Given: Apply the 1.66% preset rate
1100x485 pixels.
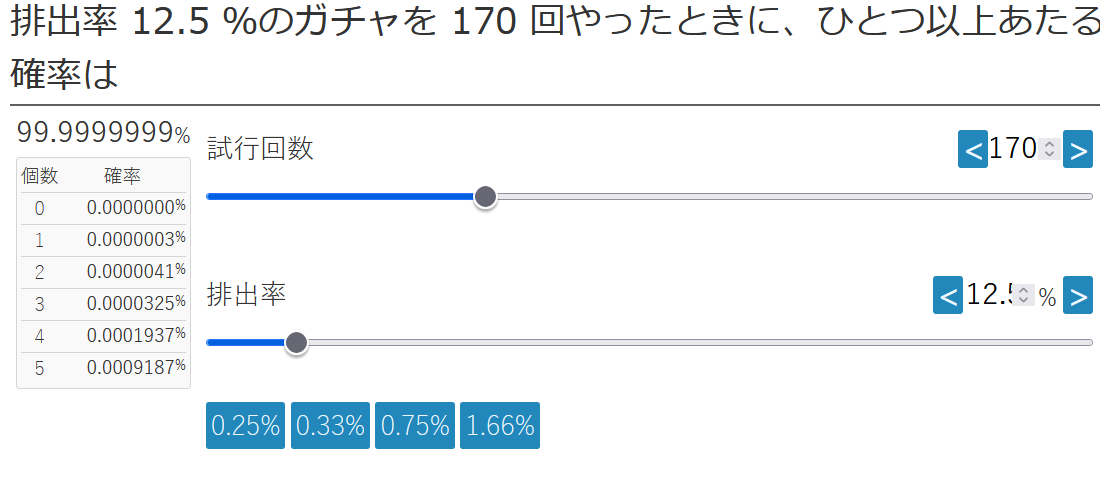Looking at the screenshot, I should 500,426.
